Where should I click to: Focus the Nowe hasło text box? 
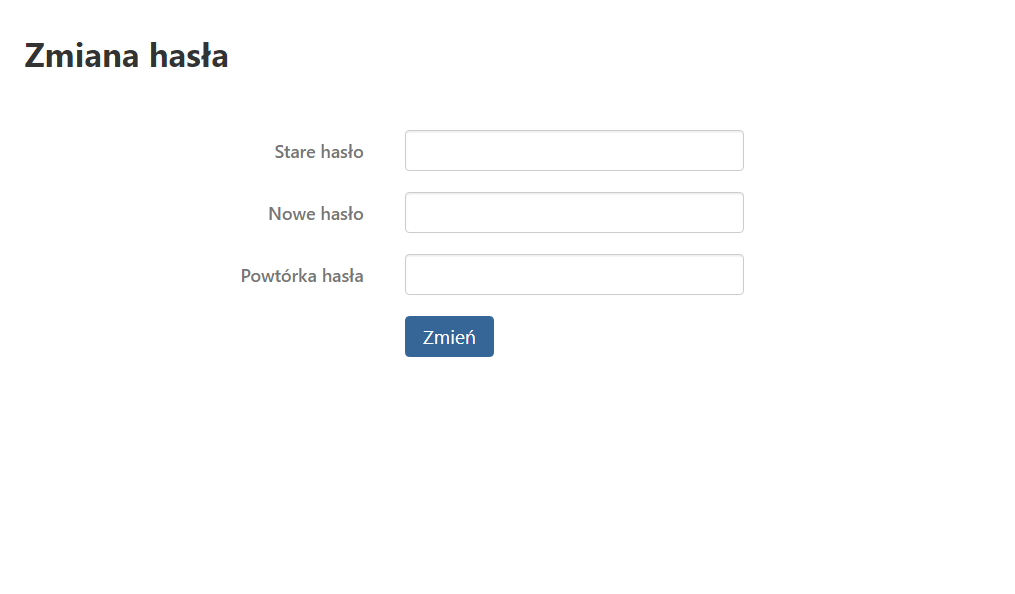coord(574,212)
